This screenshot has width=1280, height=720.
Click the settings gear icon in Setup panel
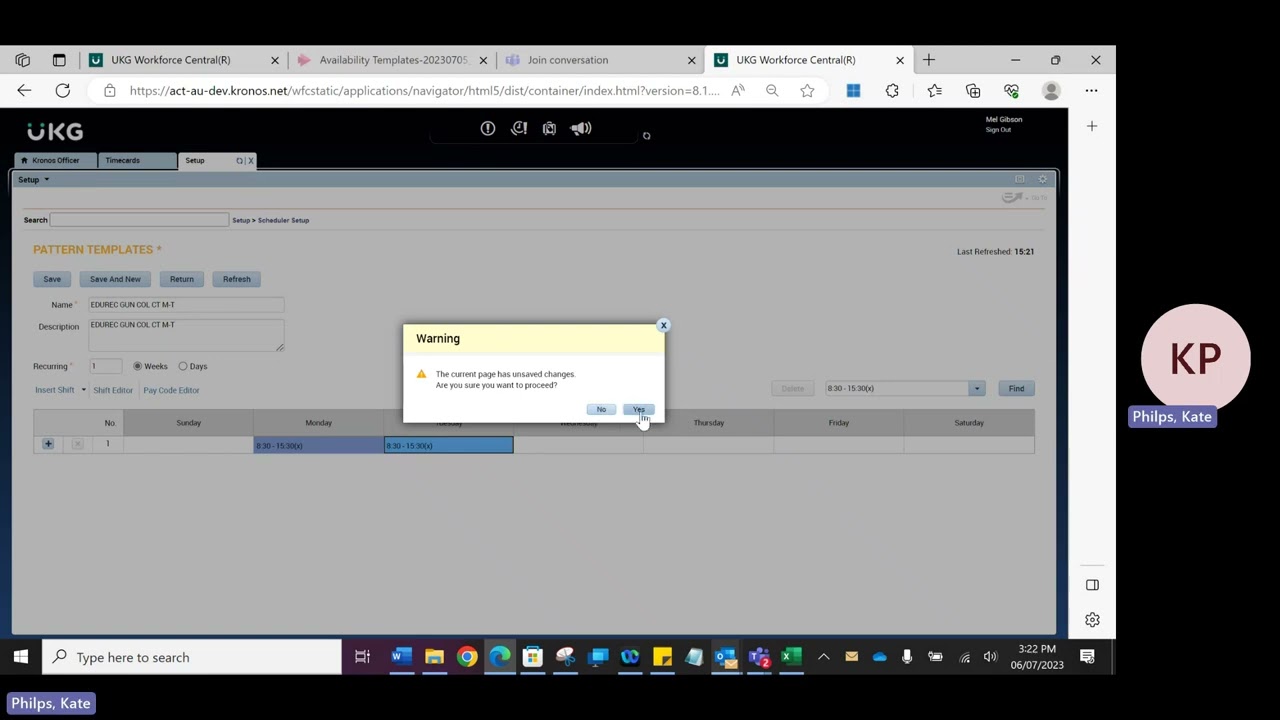[x=1043, y=179]
